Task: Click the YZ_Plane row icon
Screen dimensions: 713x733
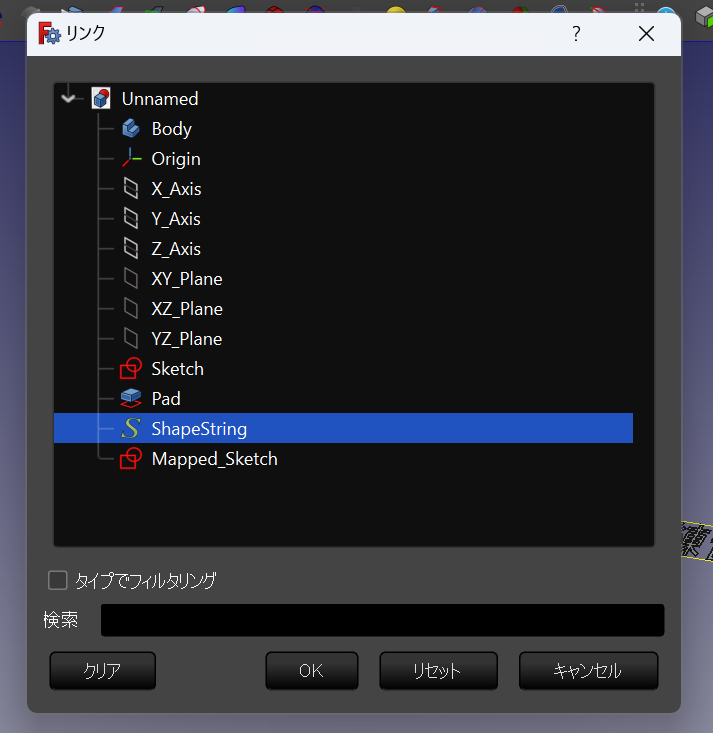Action: click(131, 338)
